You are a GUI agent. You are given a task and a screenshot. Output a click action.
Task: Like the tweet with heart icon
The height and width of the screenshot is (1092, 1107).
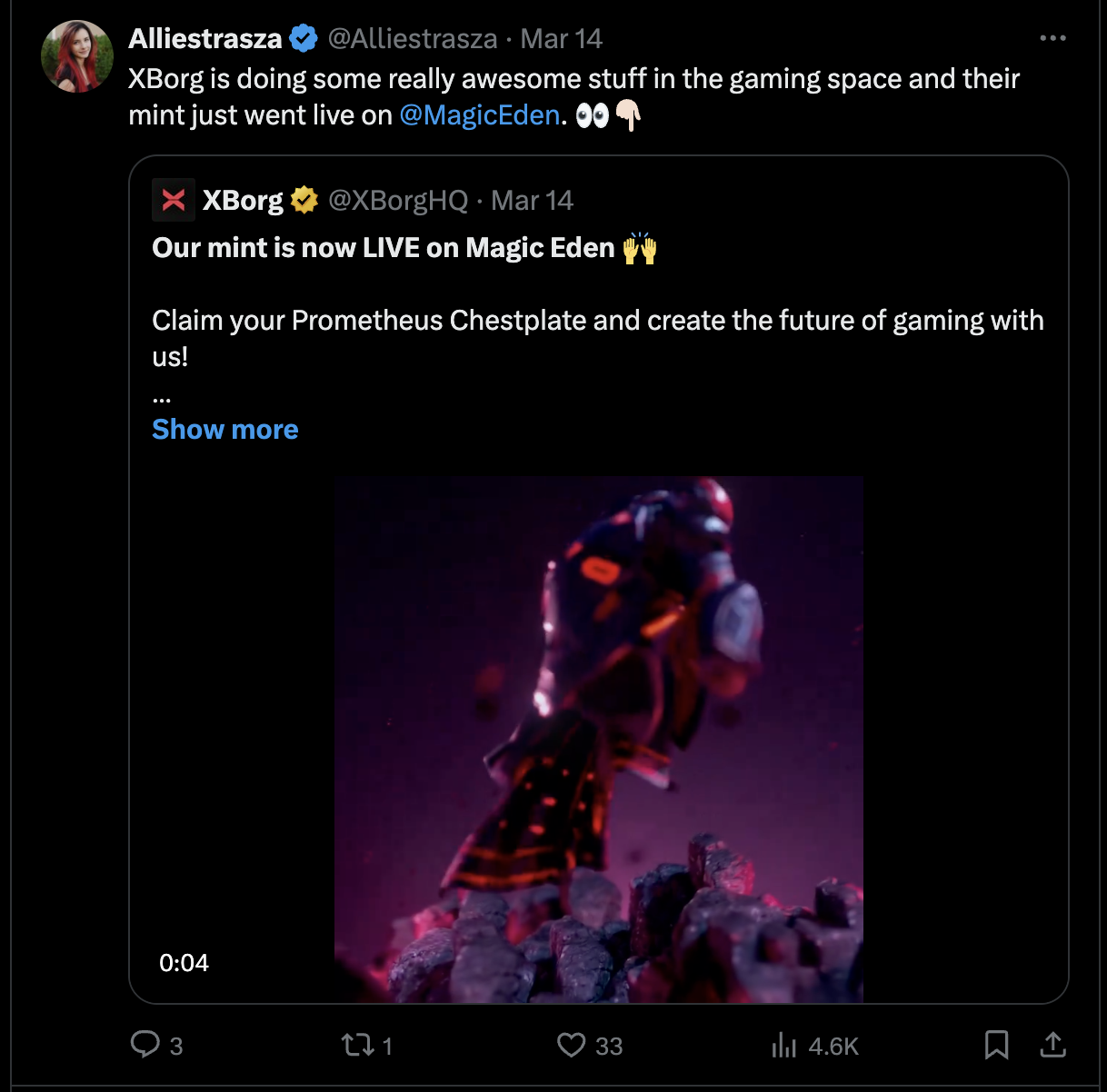[x=571, y=1045]
